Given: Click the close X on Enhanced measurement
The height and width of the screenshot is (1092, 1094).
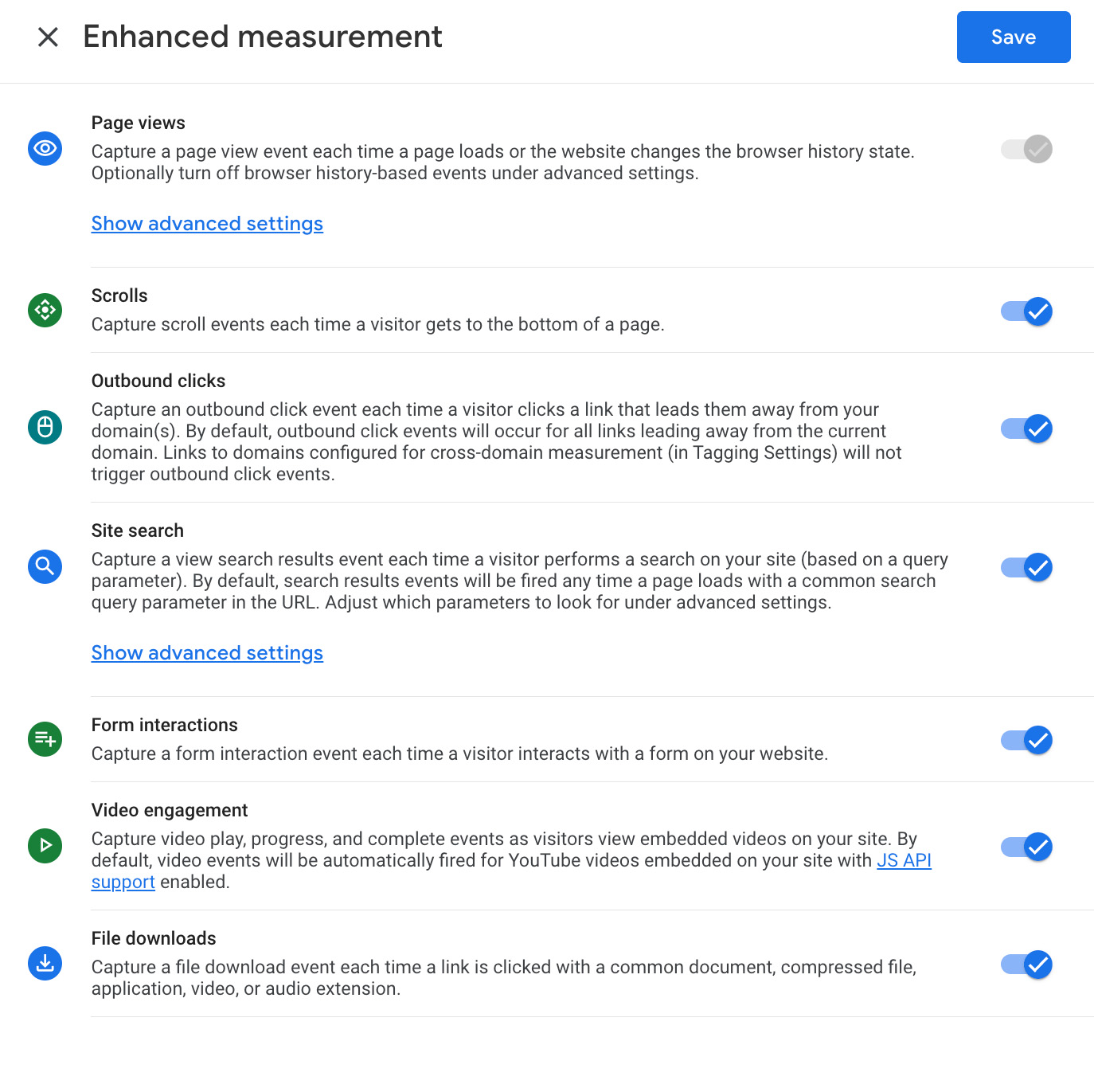Looking at the screenshot, I should (x=48, y=37).
